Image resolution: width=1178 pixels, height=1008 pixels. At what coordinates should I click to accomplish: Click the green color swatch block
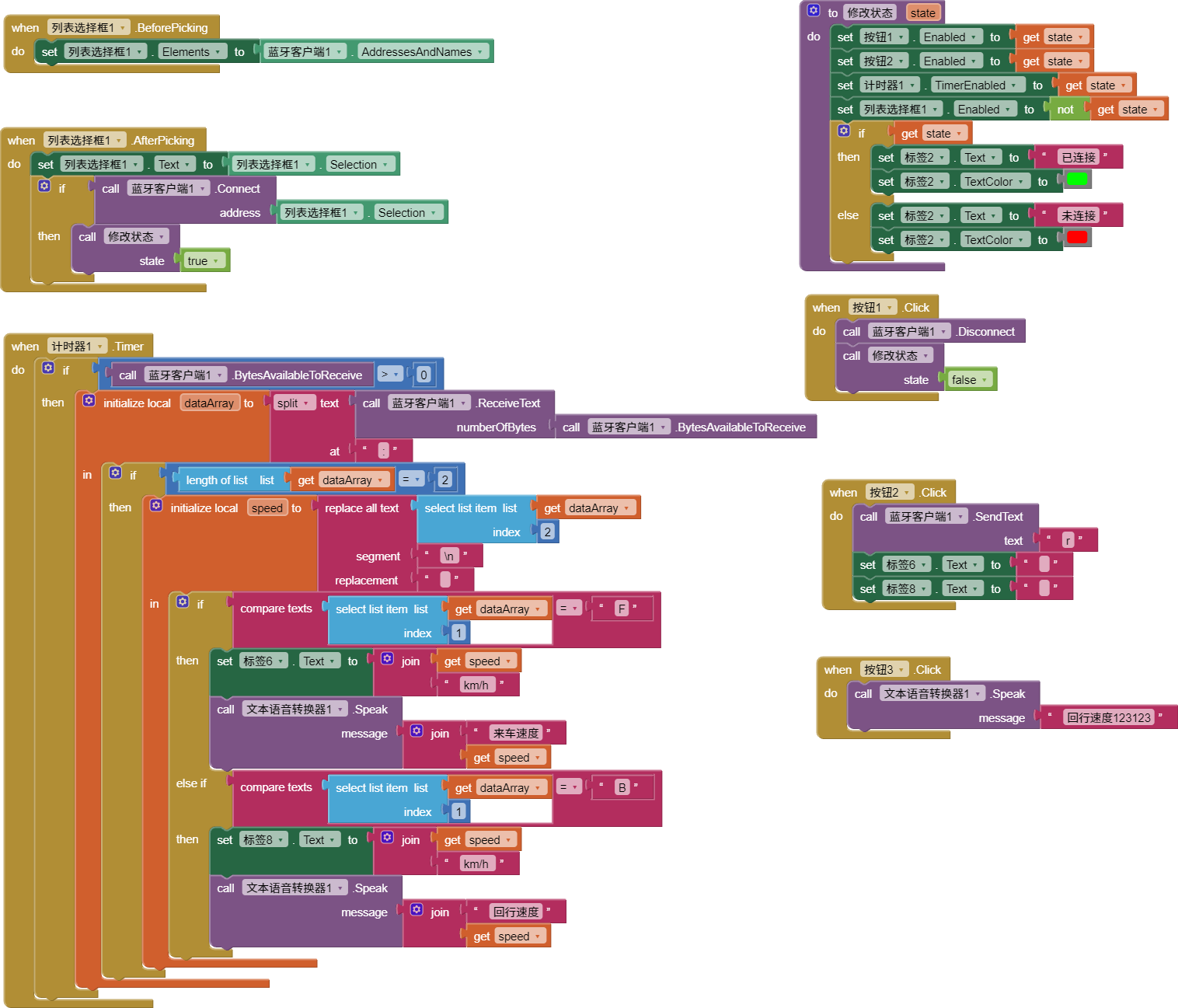tap(1076, 180)
